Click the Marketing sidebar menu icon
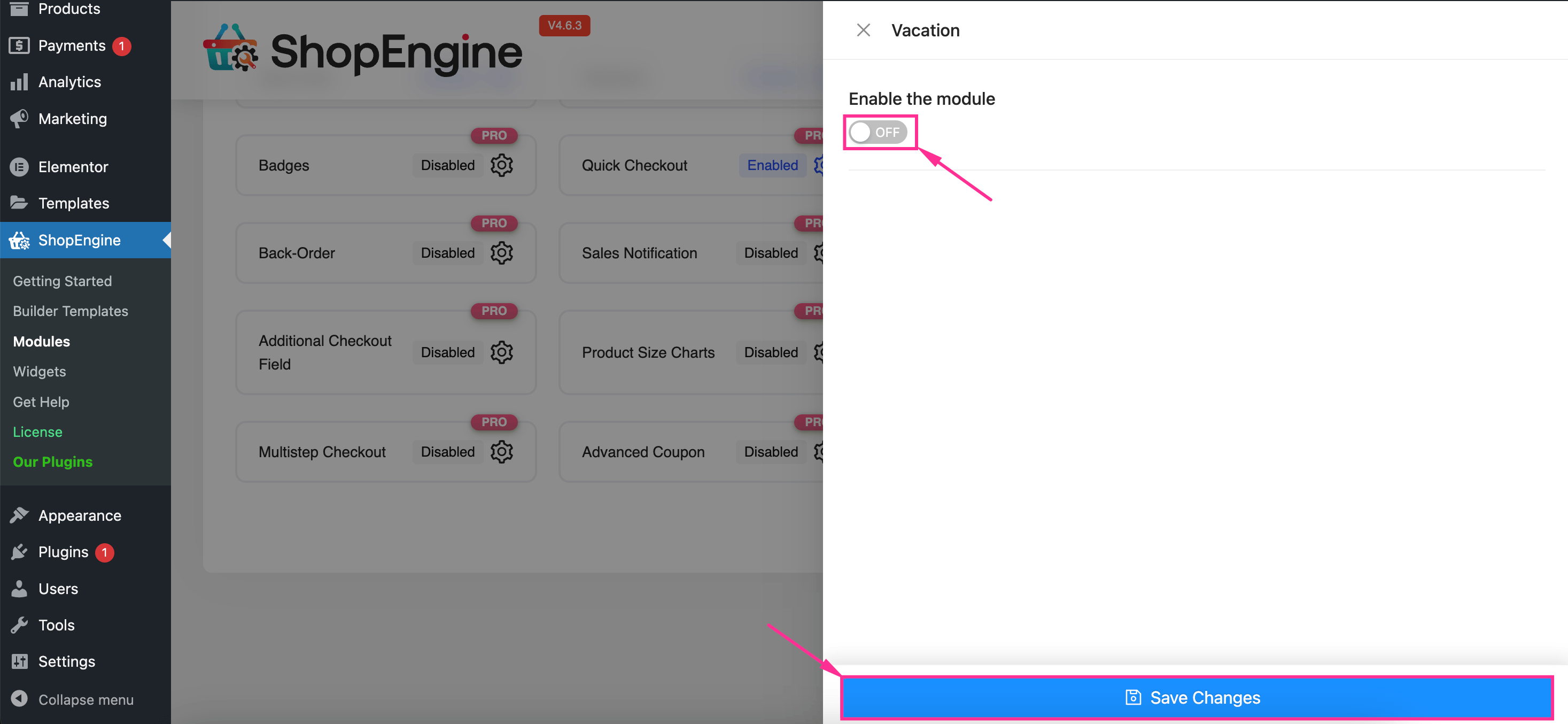Image resolution: width=1568 pixels, height=724 pixels. (20, 119)
